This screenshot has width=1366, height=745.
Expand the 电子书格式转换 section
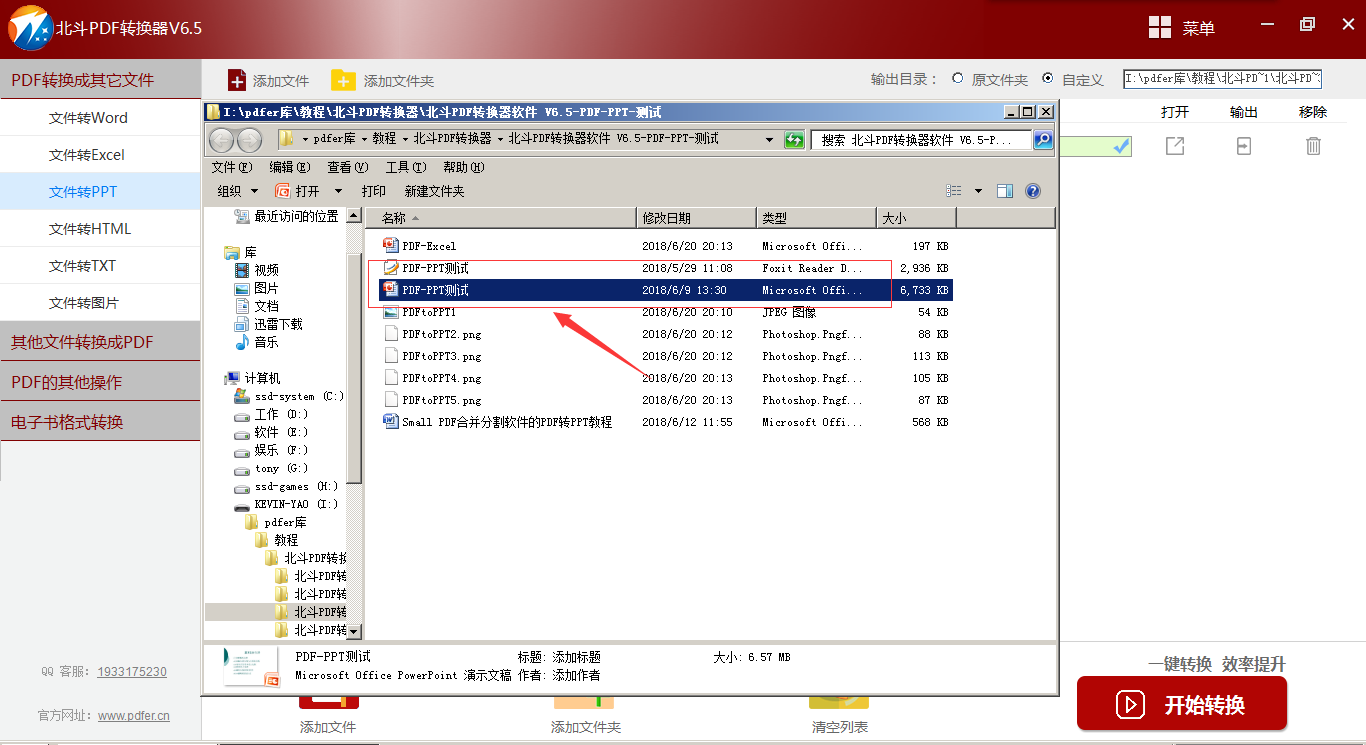[x=100, y=422]
